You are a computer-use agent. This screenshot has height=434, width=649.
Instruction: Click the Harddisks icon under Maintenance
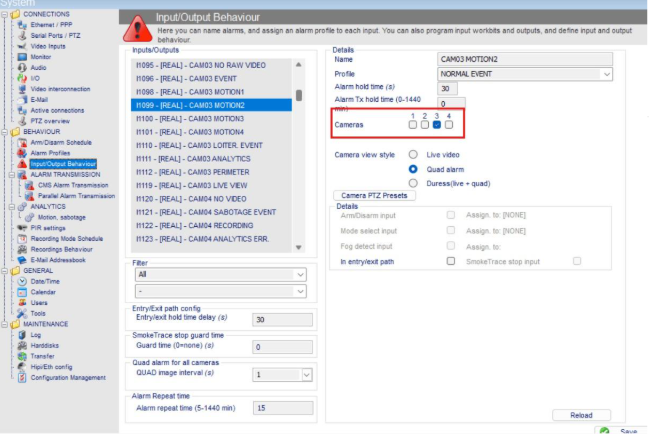tap(23, 345)
